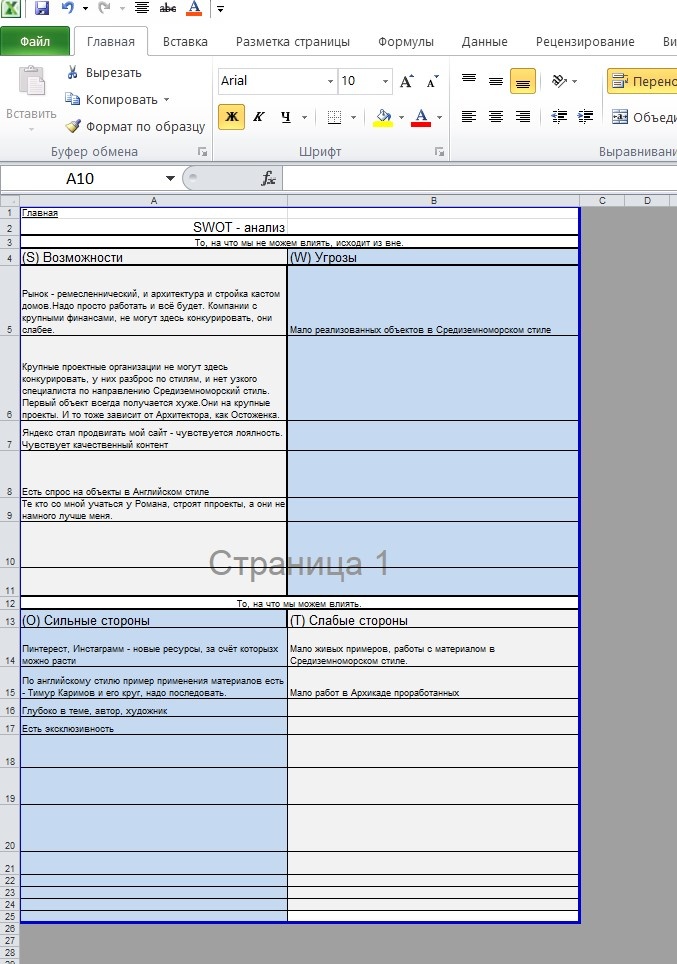This screenshot has width=677, height=964.
Task: Click the Undo arrow icon
Action: pos(68,7)
